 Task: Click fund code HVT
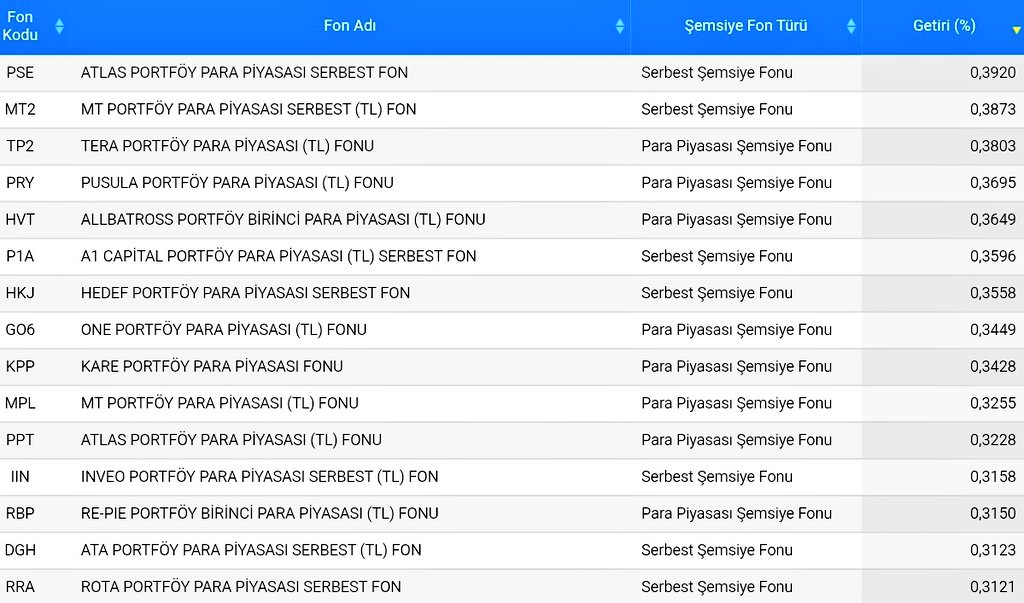[20, 220]
